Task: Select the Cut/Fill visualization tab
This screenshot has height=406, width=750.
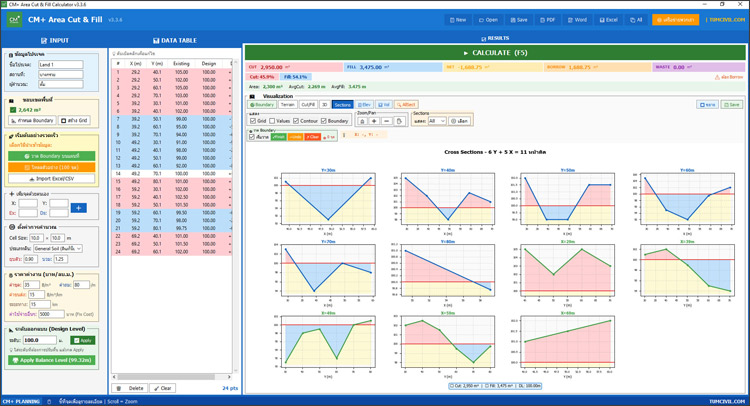Action: pyautogui.click(x=308, y=104)
